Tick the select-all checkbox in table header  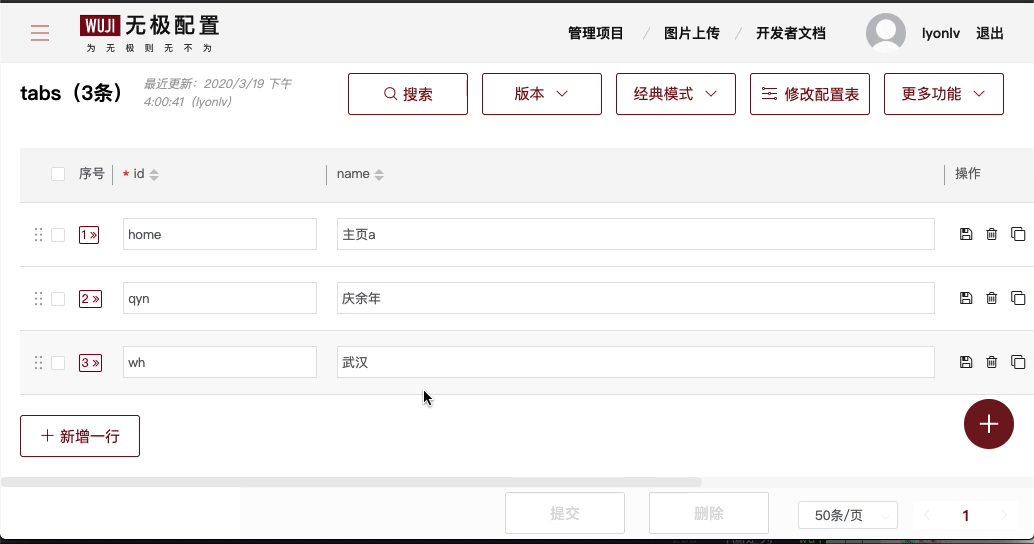point(58,174)
